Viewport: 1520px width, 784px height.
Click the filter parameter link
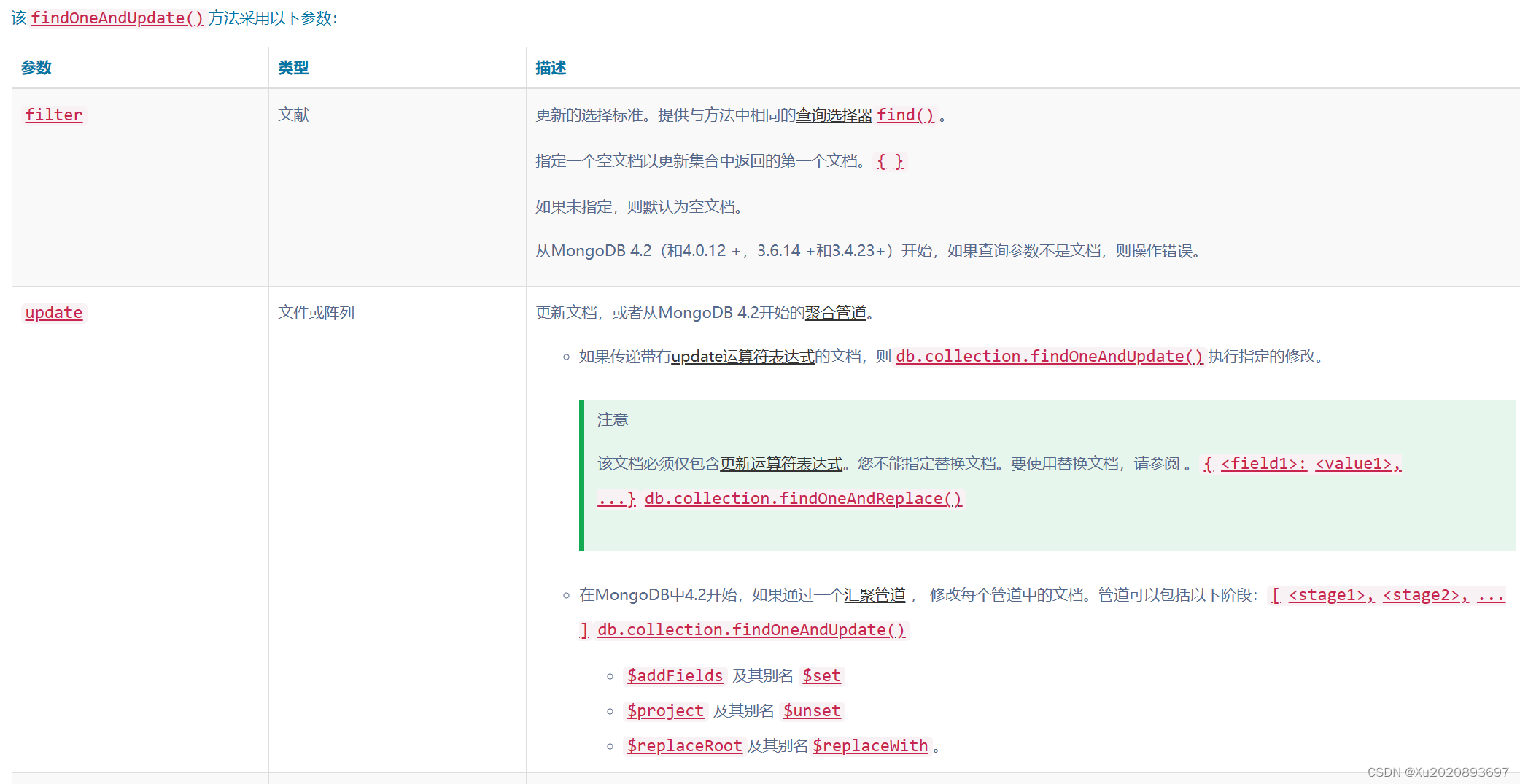coord(53,115)
